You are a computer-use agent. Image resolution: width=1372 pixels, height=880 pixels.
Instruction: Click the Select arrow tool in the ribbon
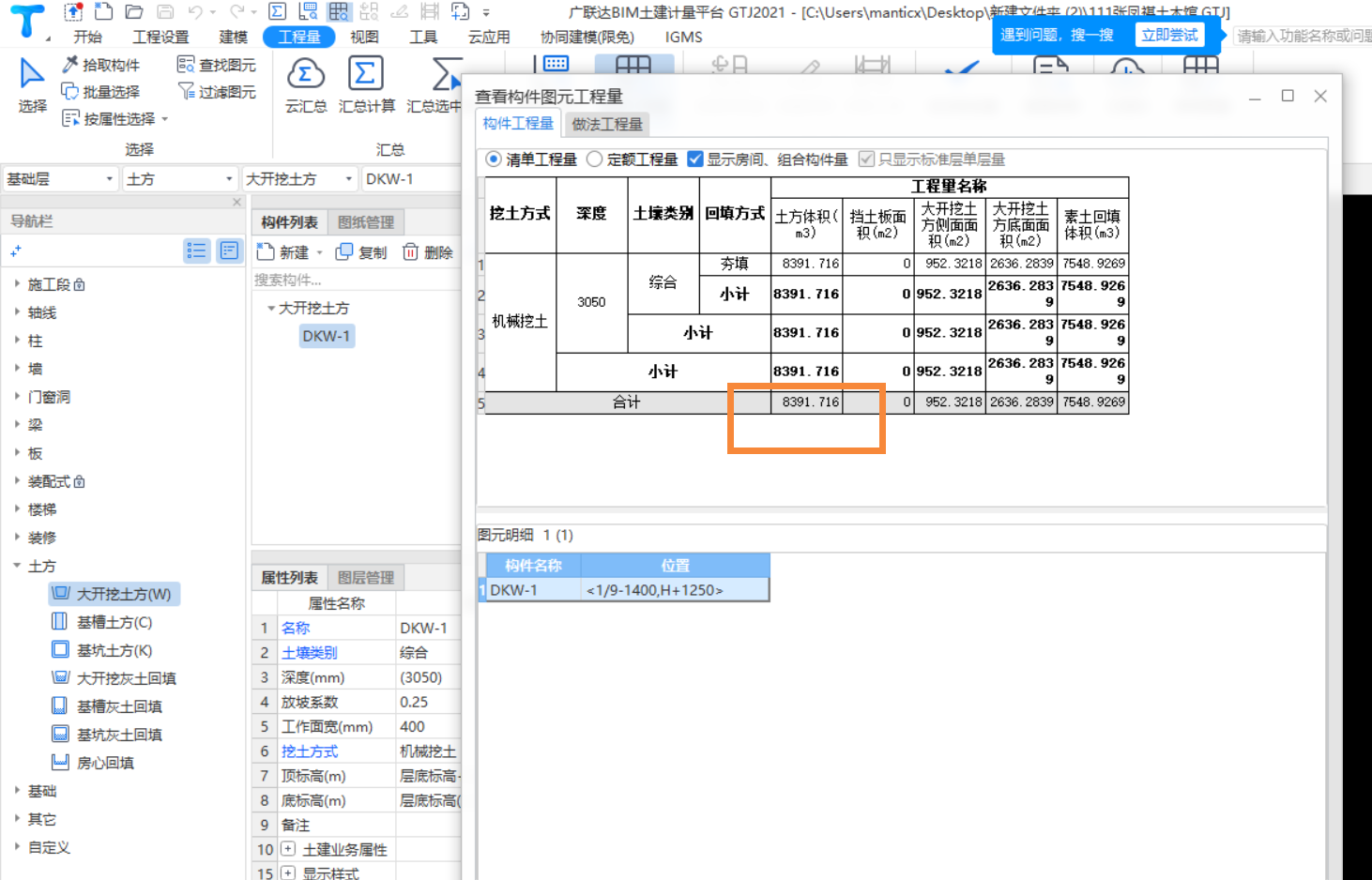(32, 84)
